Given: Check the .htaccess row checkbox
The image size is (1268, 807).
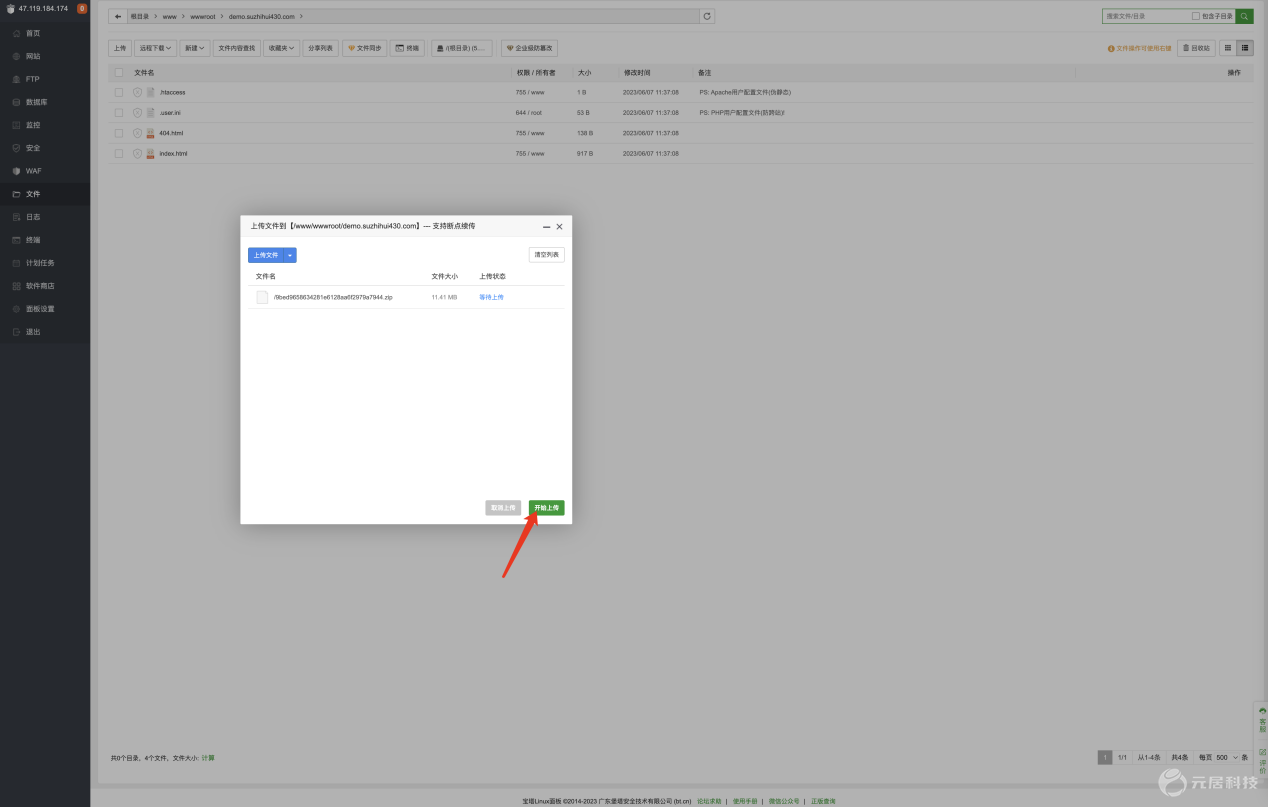Looking at the screenshot, I should pyautogui.click(x=119, y=92).
